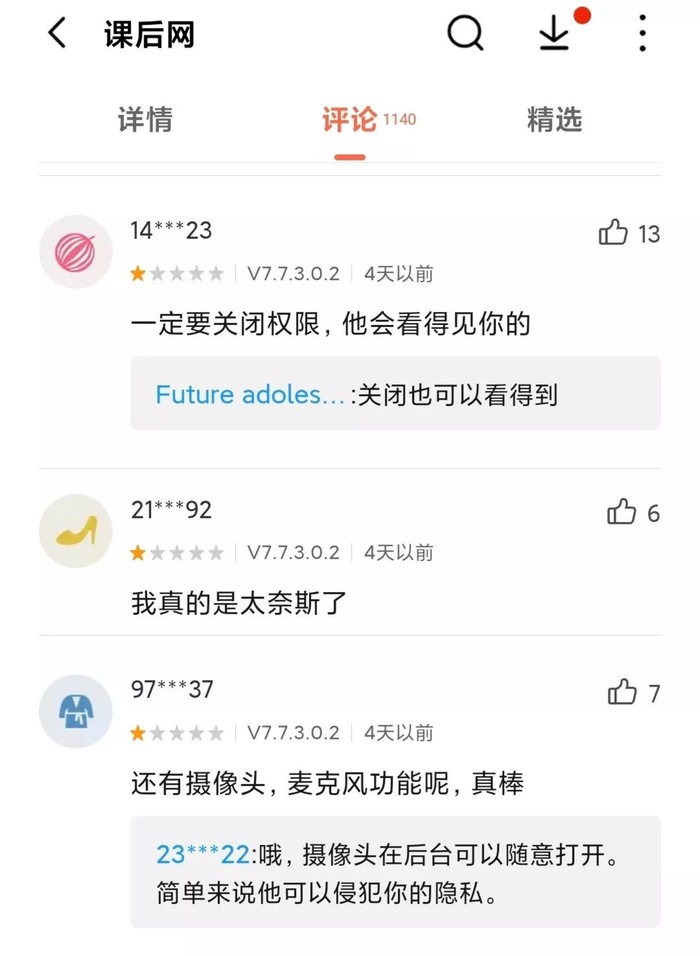
Task: Like the review by 14***23
Action: coord(613,234)
